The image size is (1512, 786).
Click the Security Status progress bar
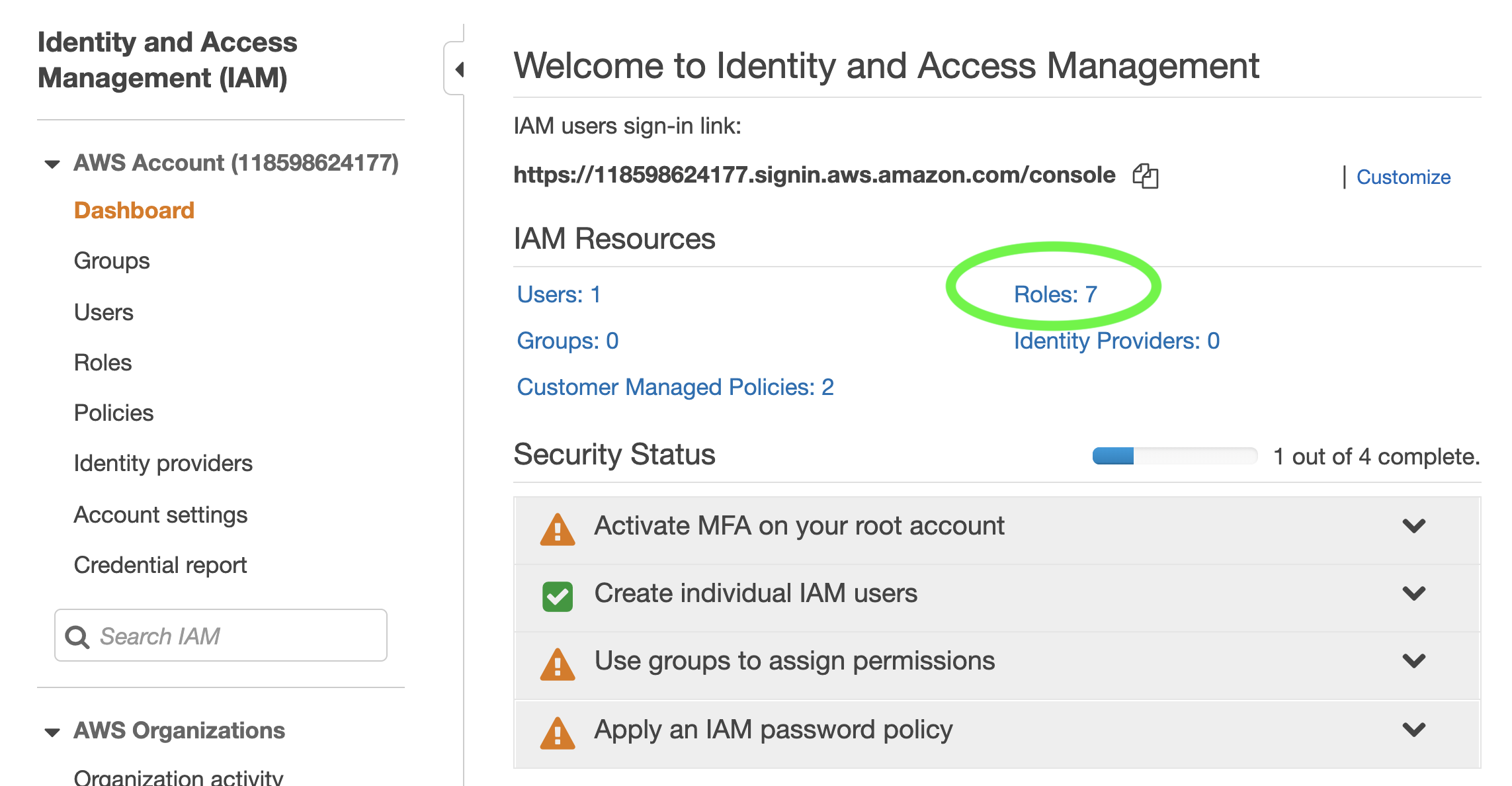pyautogui.click(x=1175, y=456)
